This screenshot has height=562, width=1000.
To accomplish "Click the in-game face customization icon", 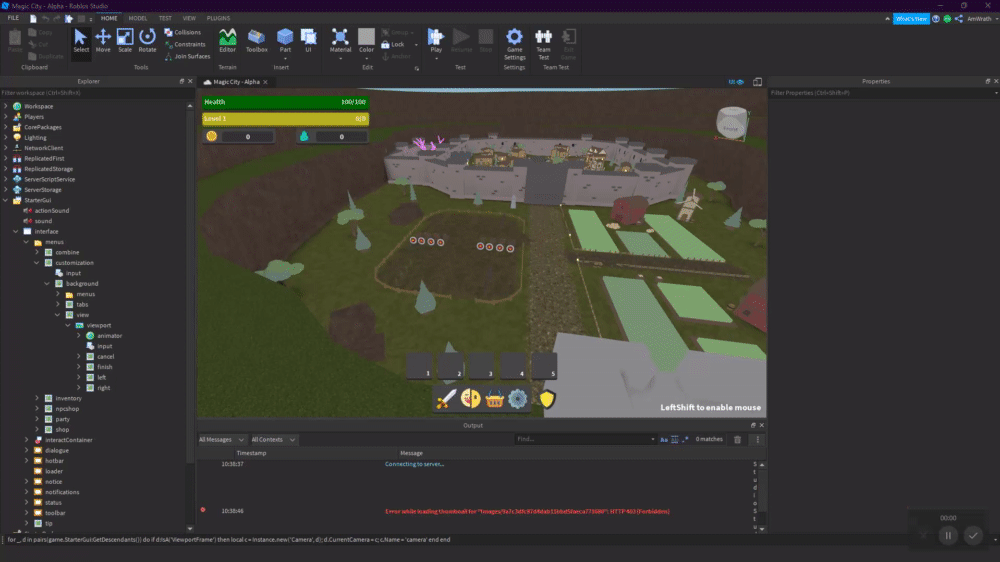I will pyautogui.click(x=471, y=399).
